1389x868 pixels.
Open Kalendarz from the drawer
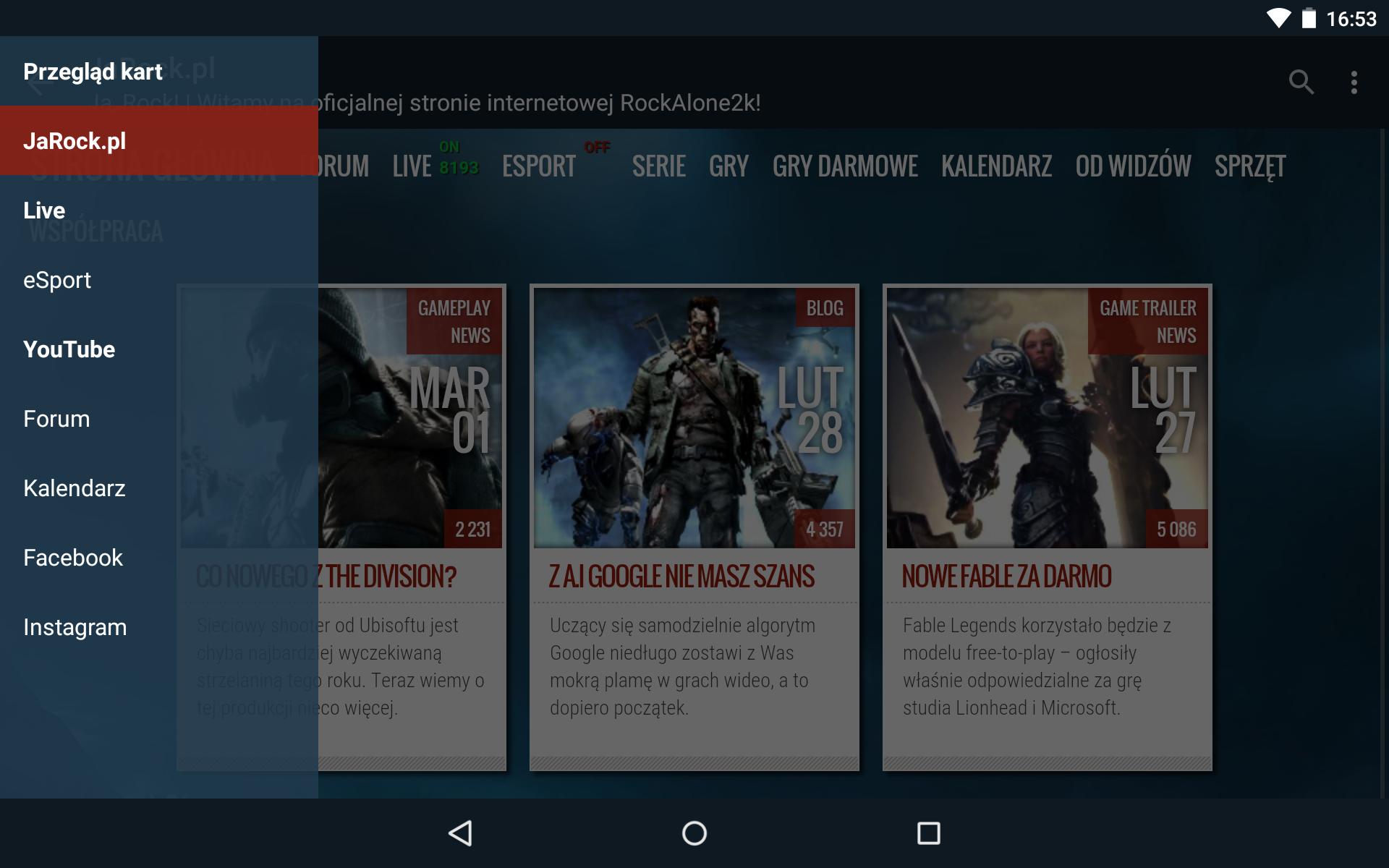click(159, 488)
